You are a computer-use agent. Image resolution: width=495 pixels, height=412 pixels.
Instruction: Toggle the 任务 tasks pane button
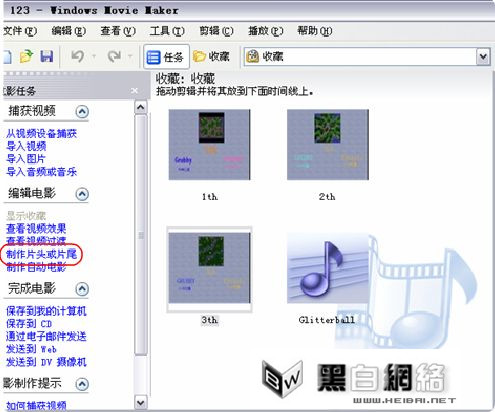click(166, 57)
